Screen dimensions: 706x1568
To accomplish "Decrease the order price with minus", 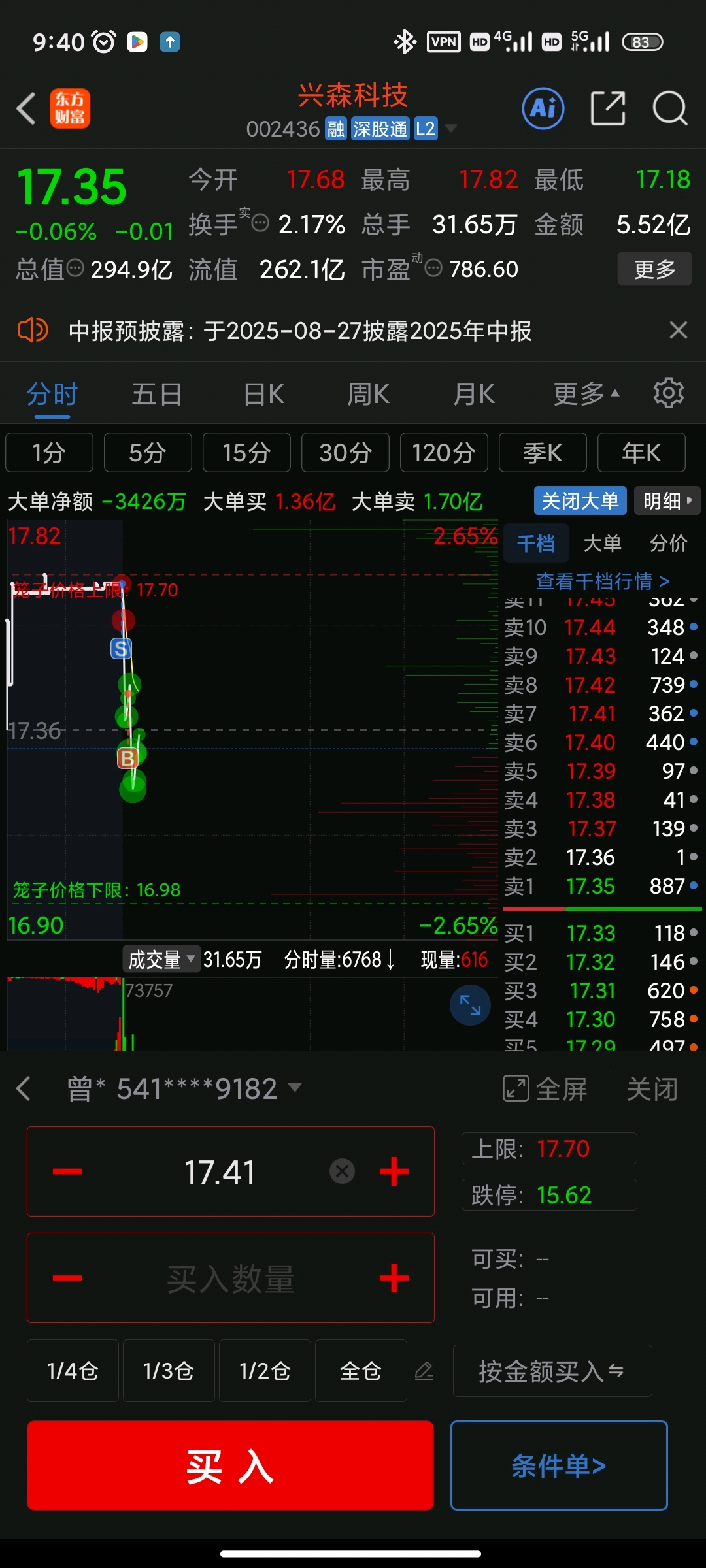I will click(x=67, y=1171).
